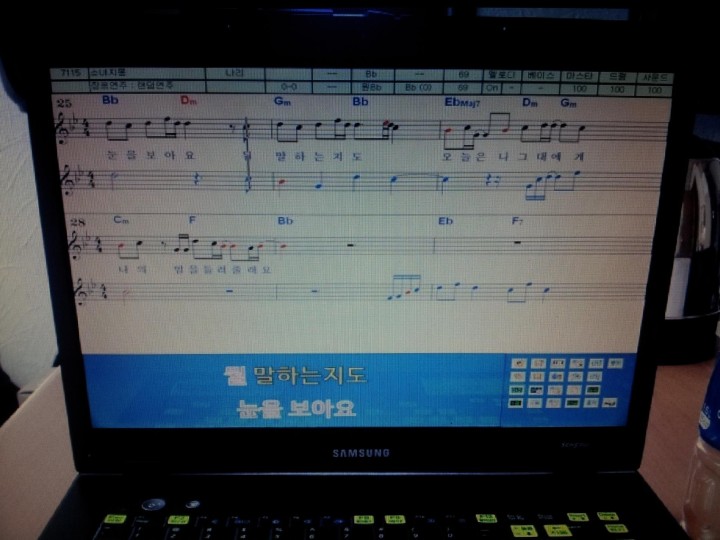The image size is (720, 540).
Task: Select the 멜로디 header cell
Action: [x=502, y=75]
